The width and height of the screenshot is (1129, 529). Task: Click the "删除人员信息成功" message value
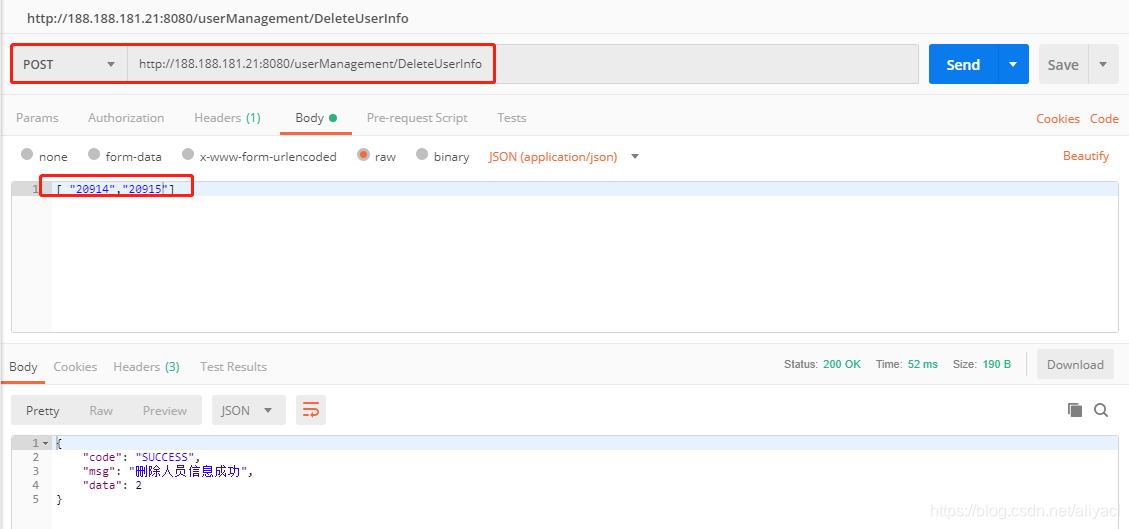189,471
